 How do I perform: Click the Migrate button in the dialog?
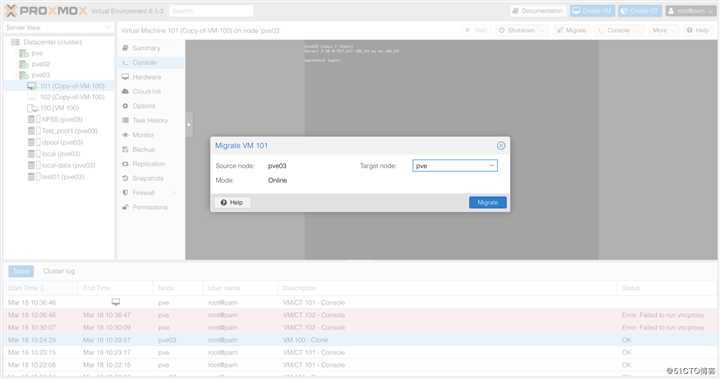488,202
